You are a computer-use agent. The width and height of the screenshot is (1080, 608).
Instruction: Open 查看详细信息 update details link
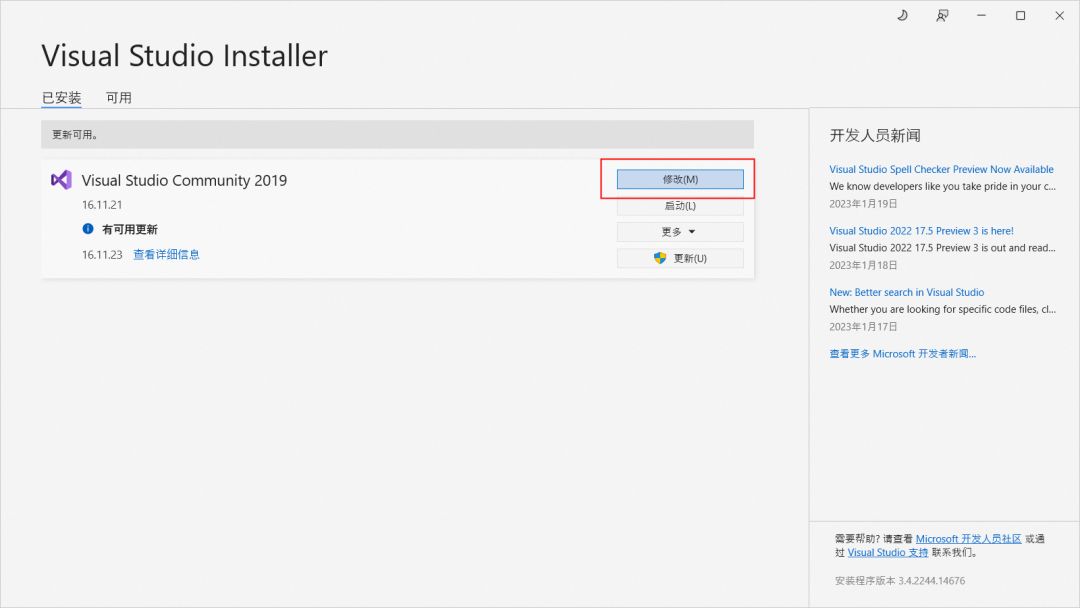point(166,255)
